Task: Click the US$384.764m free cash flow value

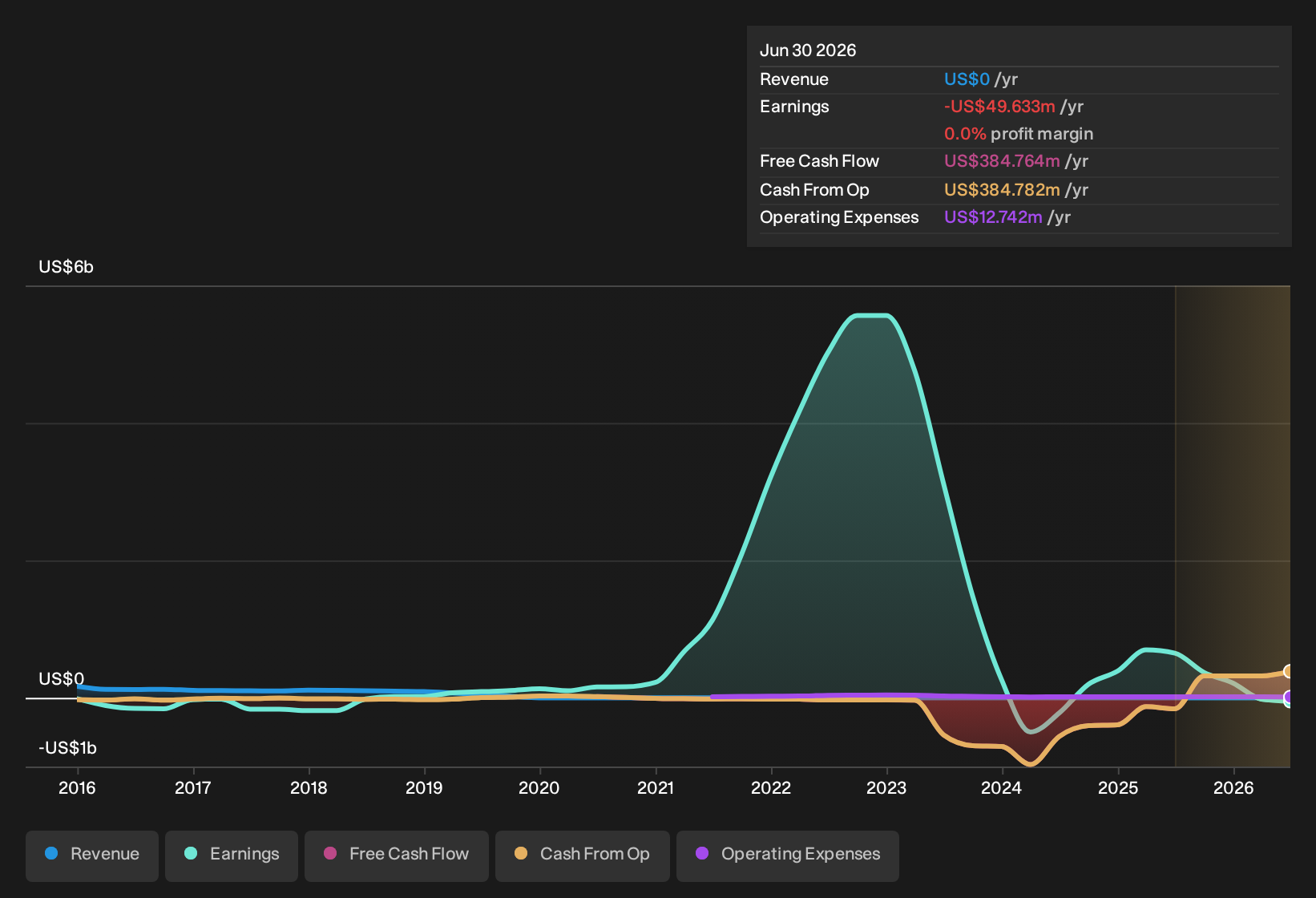Action: [1002, 161]
